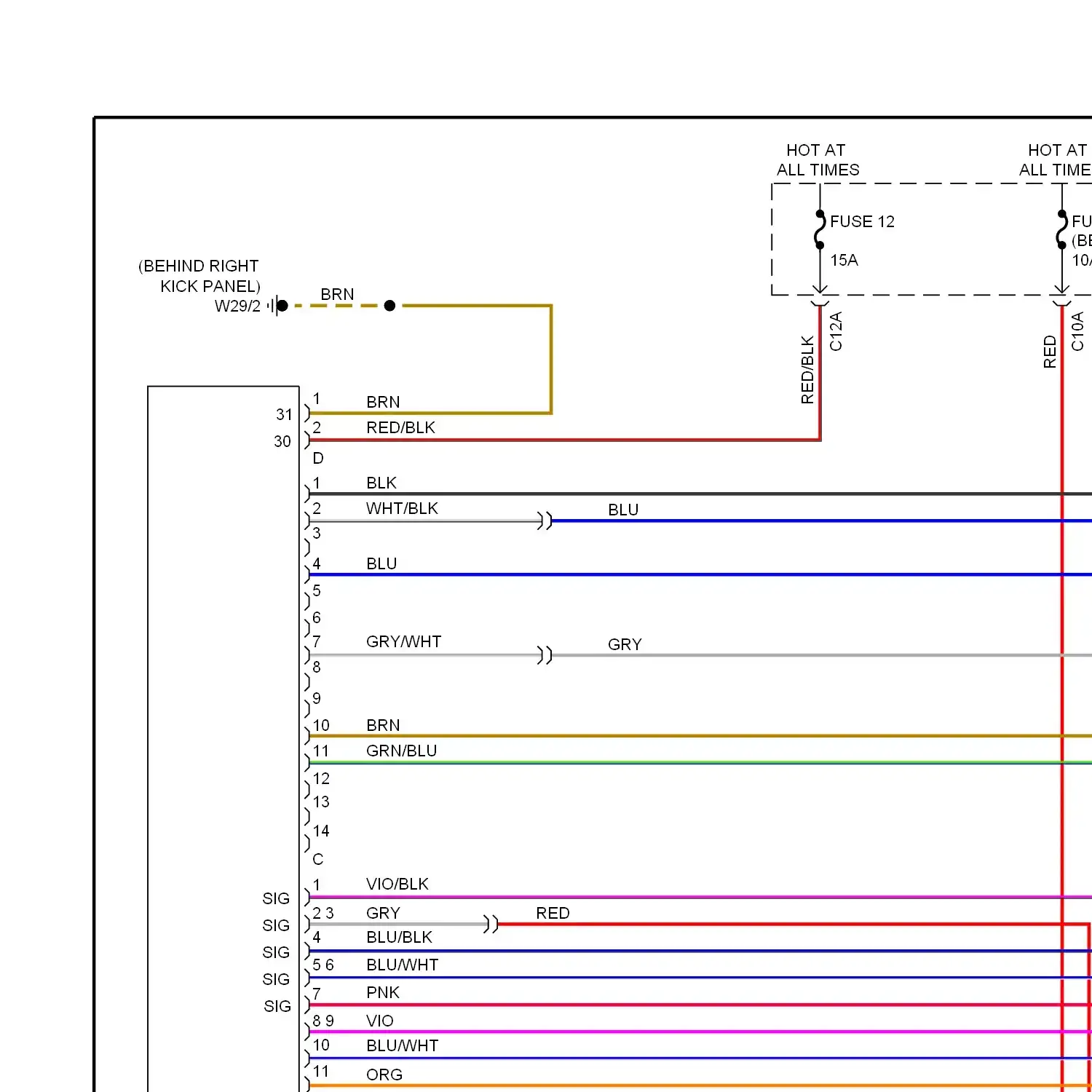
Task: Click the BLK wire label at D pin 1
Action: coord(381,483)
